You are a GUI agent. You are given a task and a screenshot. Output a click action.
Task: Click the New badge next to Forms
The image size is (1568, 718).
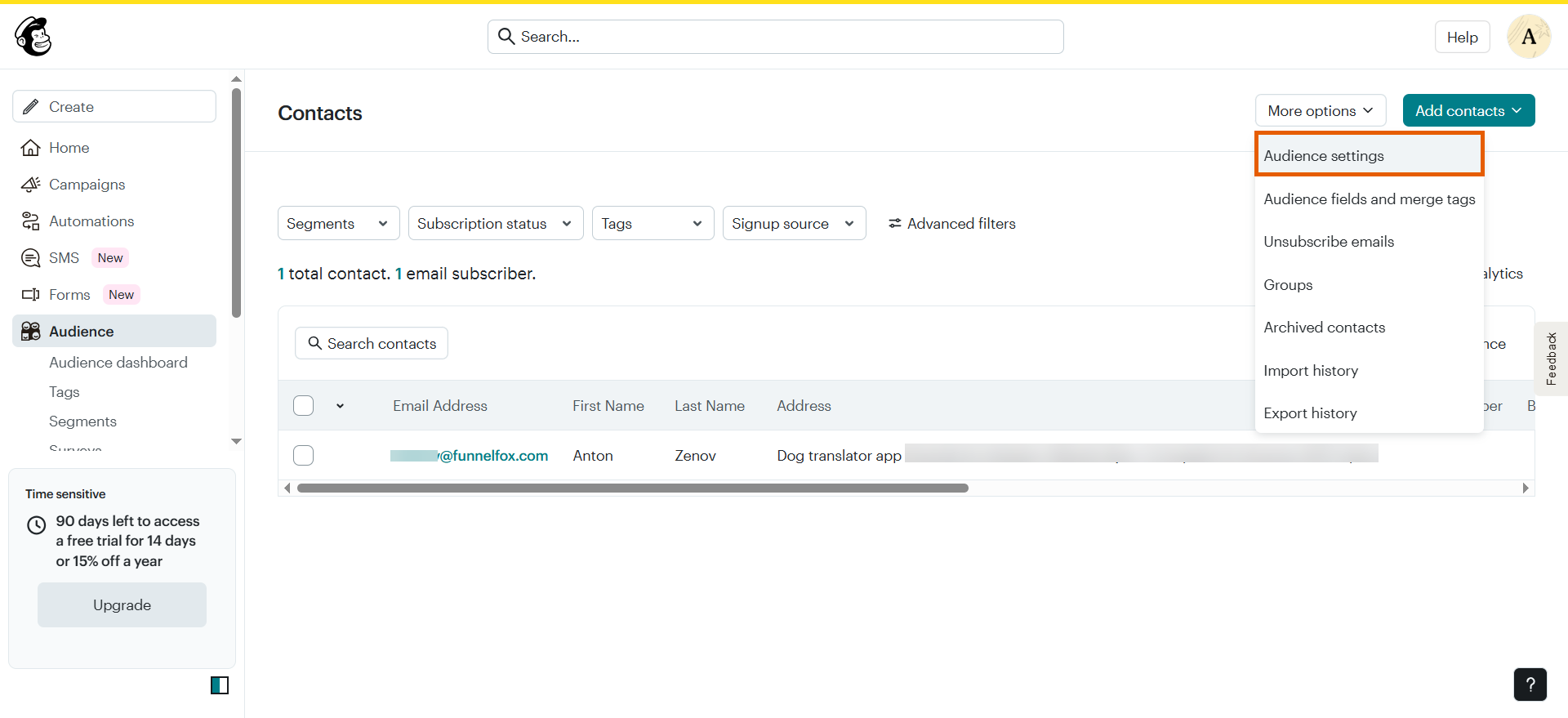[121, 295]
